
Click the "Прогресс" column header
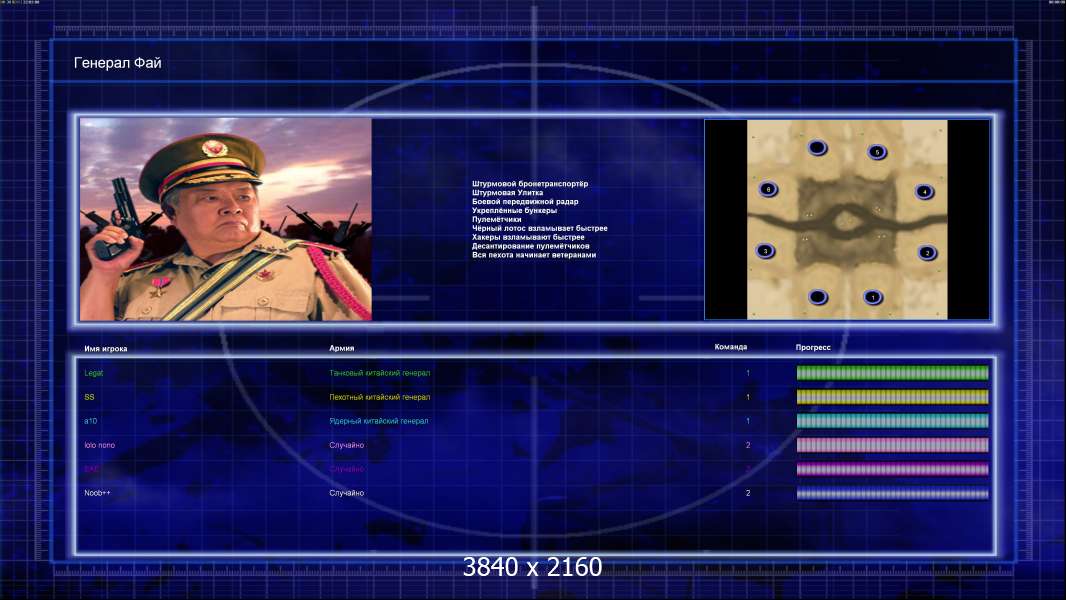tap(813, 347)
